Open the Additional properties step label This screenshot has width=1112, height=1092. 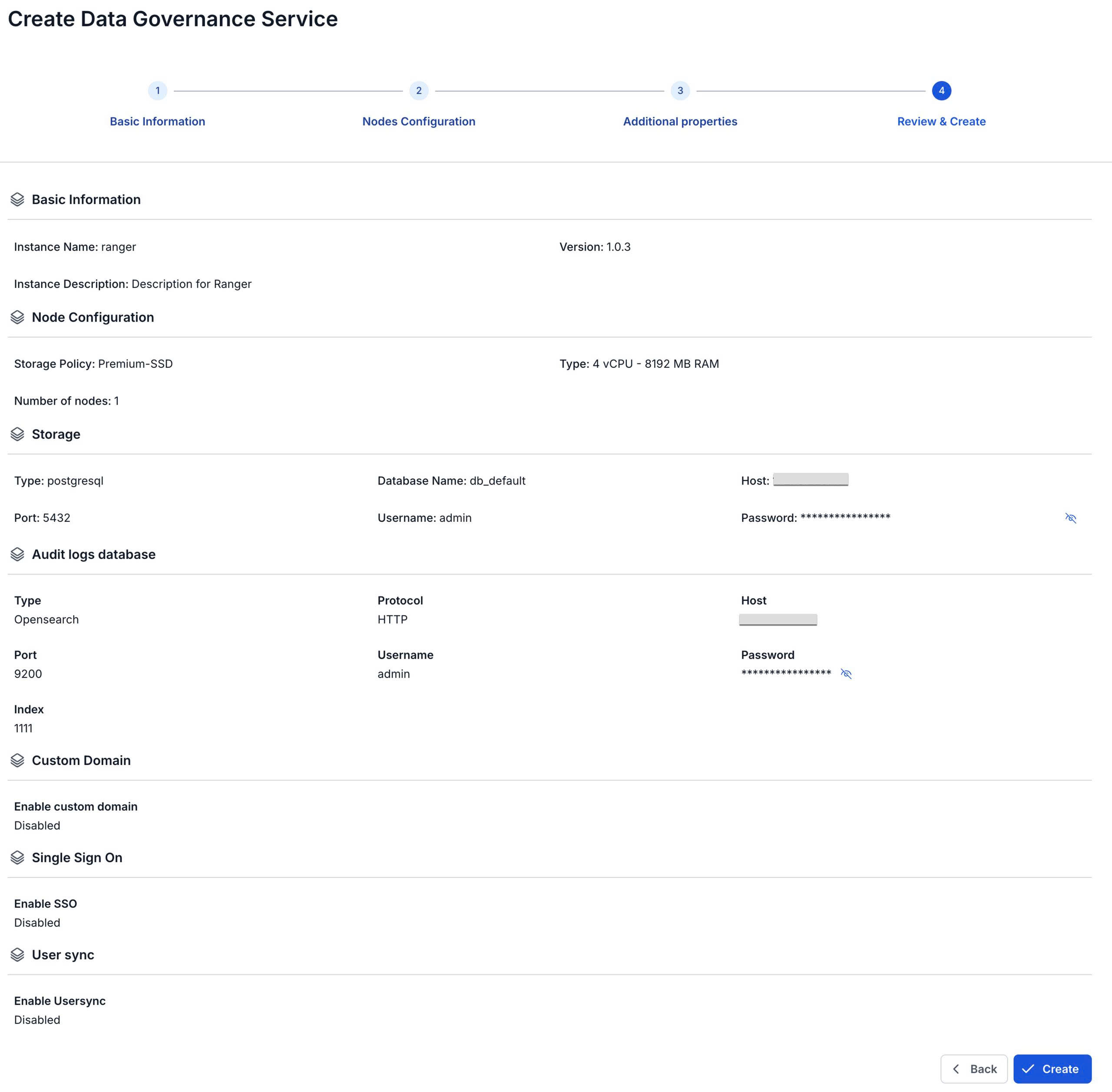coord(680,122)
